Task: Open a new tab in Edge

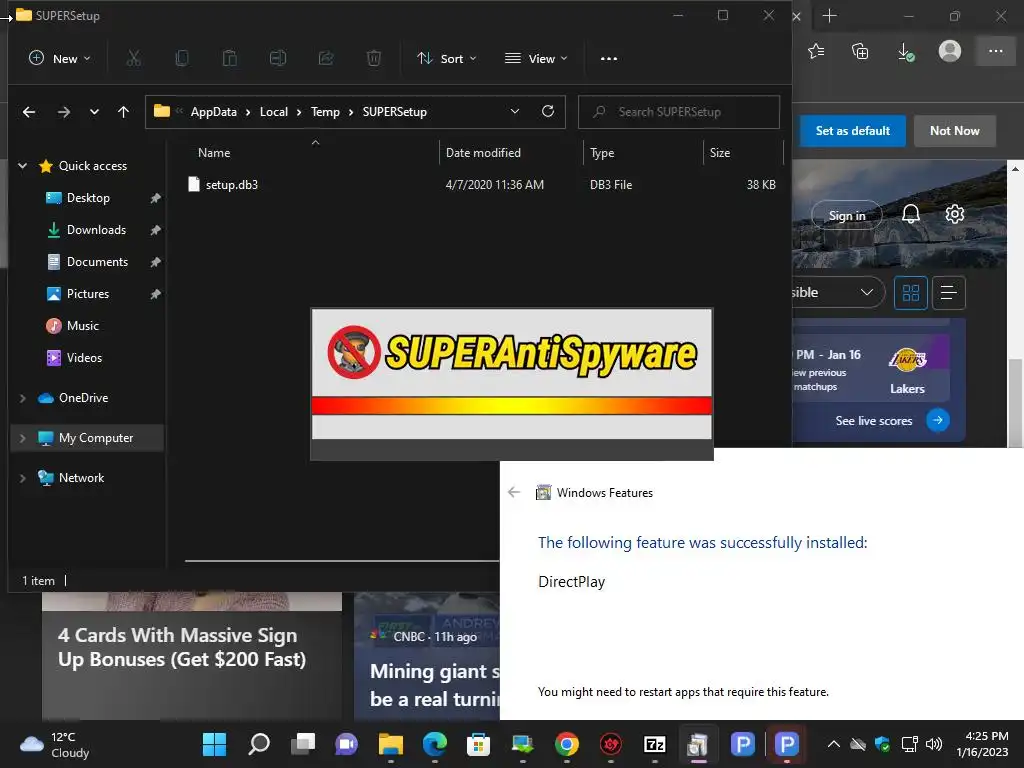Action: (x=829, y=16)
